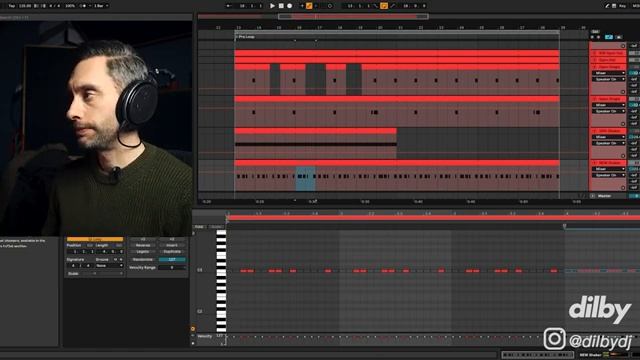This screenshot has height=360, width=640.
Task: Toggle the orange arrangement loop switch
Action: pos(384,6)
